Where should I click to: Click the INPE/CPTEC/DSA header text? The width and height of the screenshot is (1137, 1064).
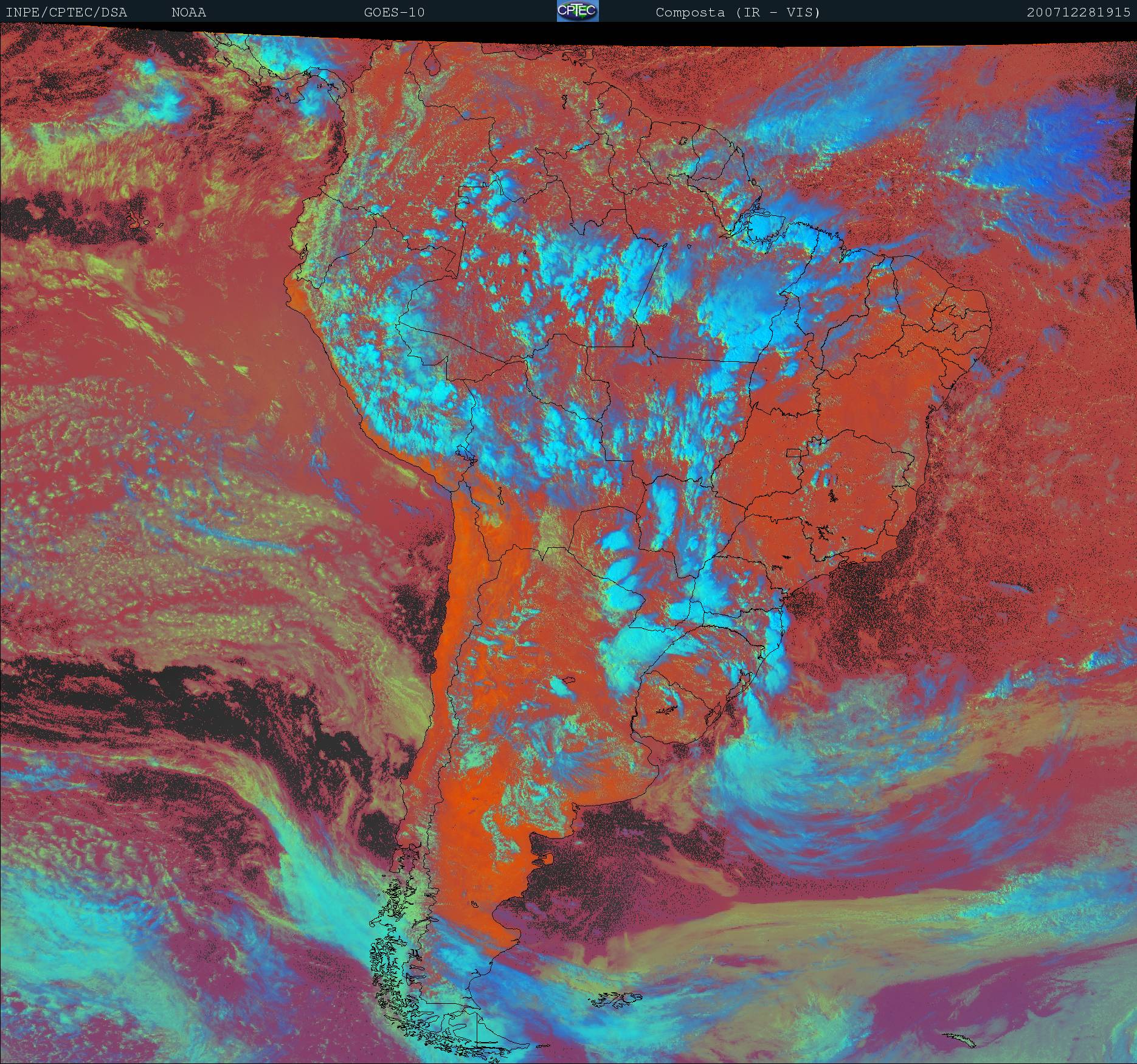pos(66,12)
